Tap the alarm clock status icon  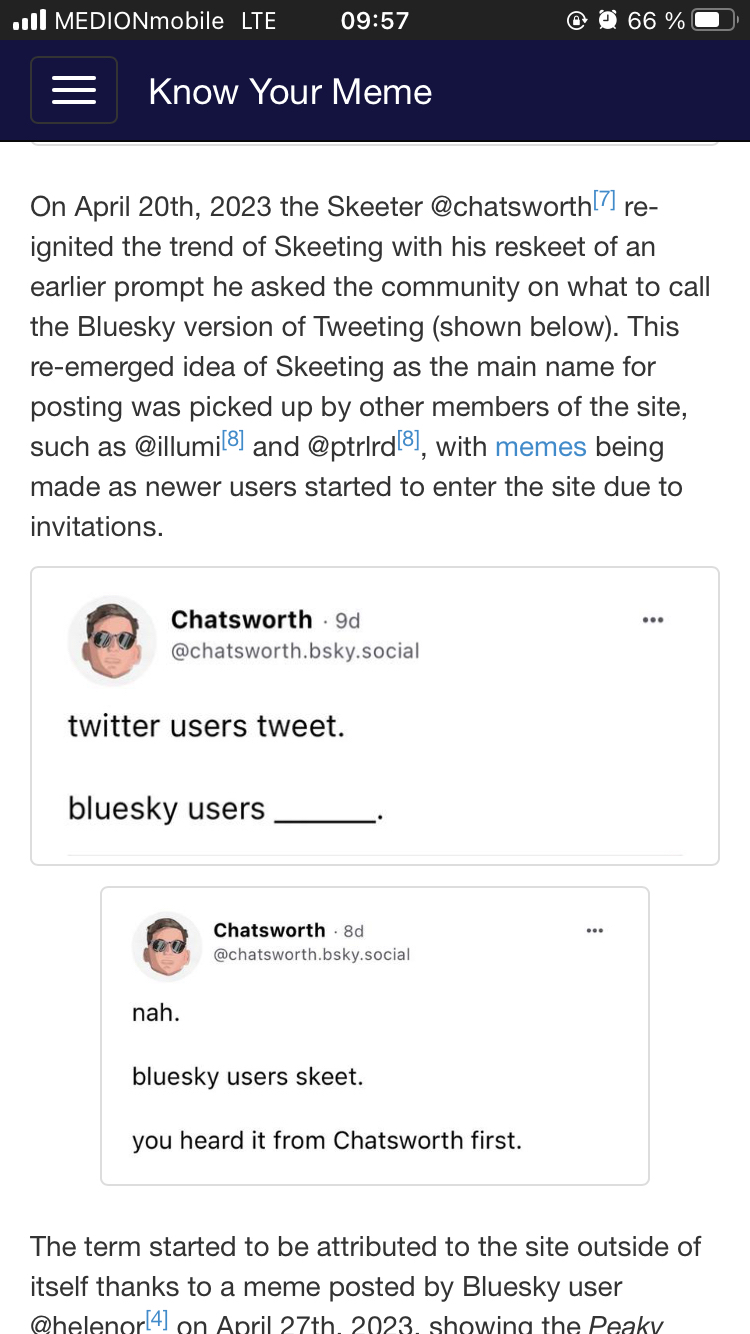[x=607, y=20]
